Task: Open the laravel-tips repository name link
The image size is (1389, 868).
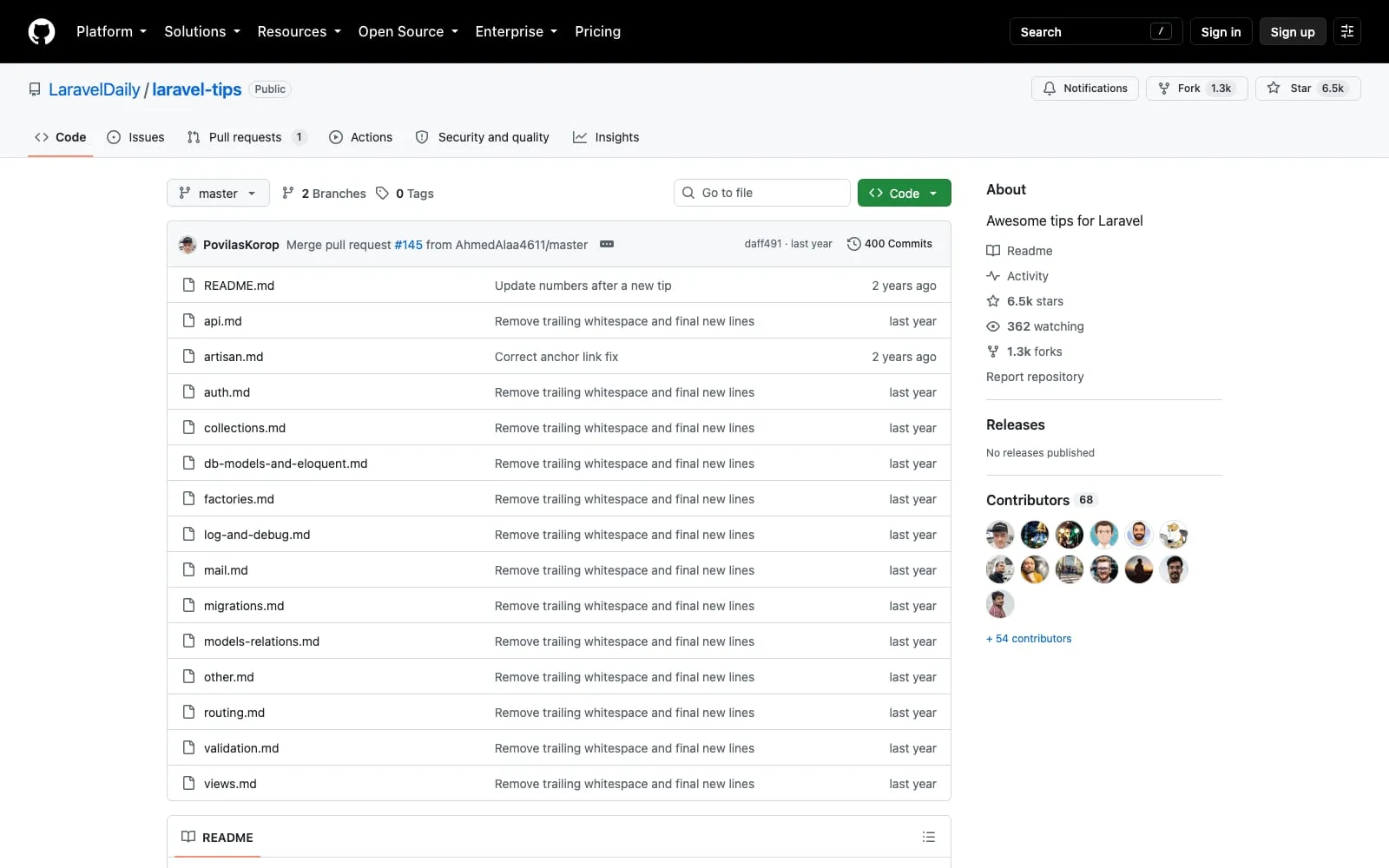Action: [x=197, y=89]
